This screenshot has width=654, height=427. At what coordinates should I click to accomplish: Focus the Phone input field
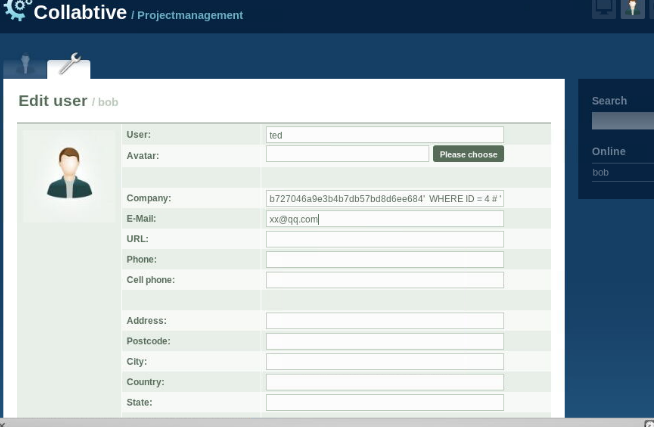[385, 259]
